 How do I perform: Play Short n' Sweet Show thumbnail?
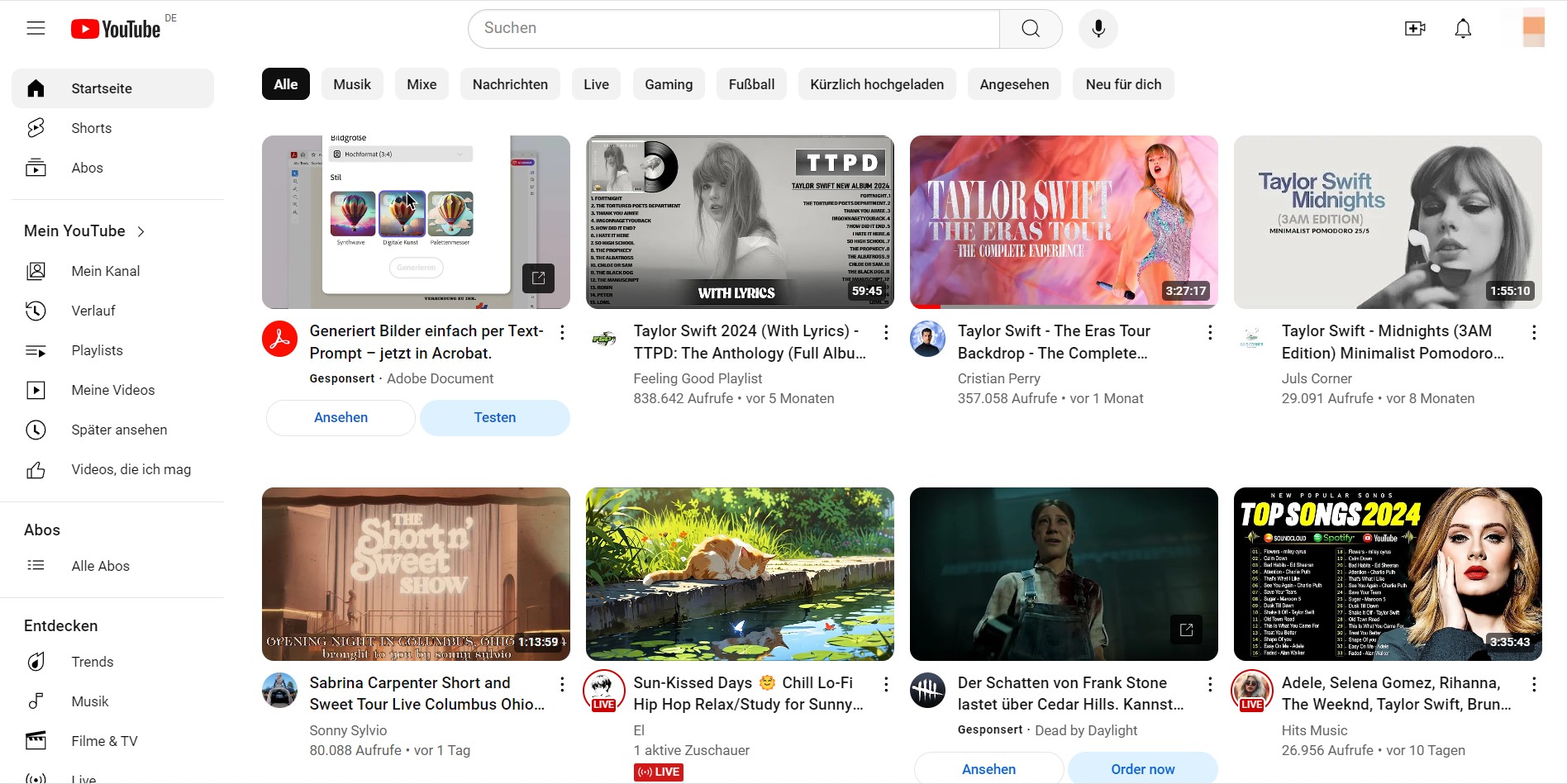coord(416,574)
